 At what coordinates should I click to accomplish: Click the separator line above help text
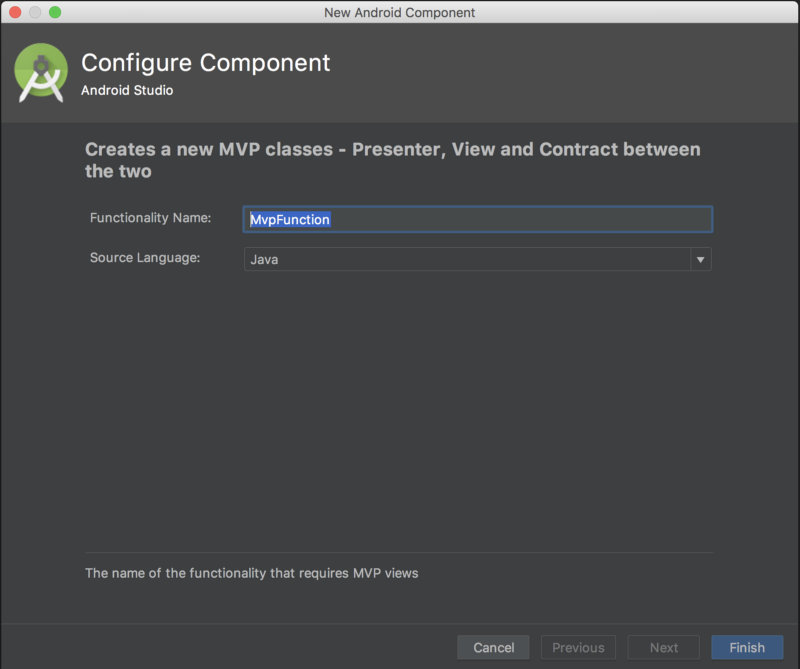[x=398, y=552]
